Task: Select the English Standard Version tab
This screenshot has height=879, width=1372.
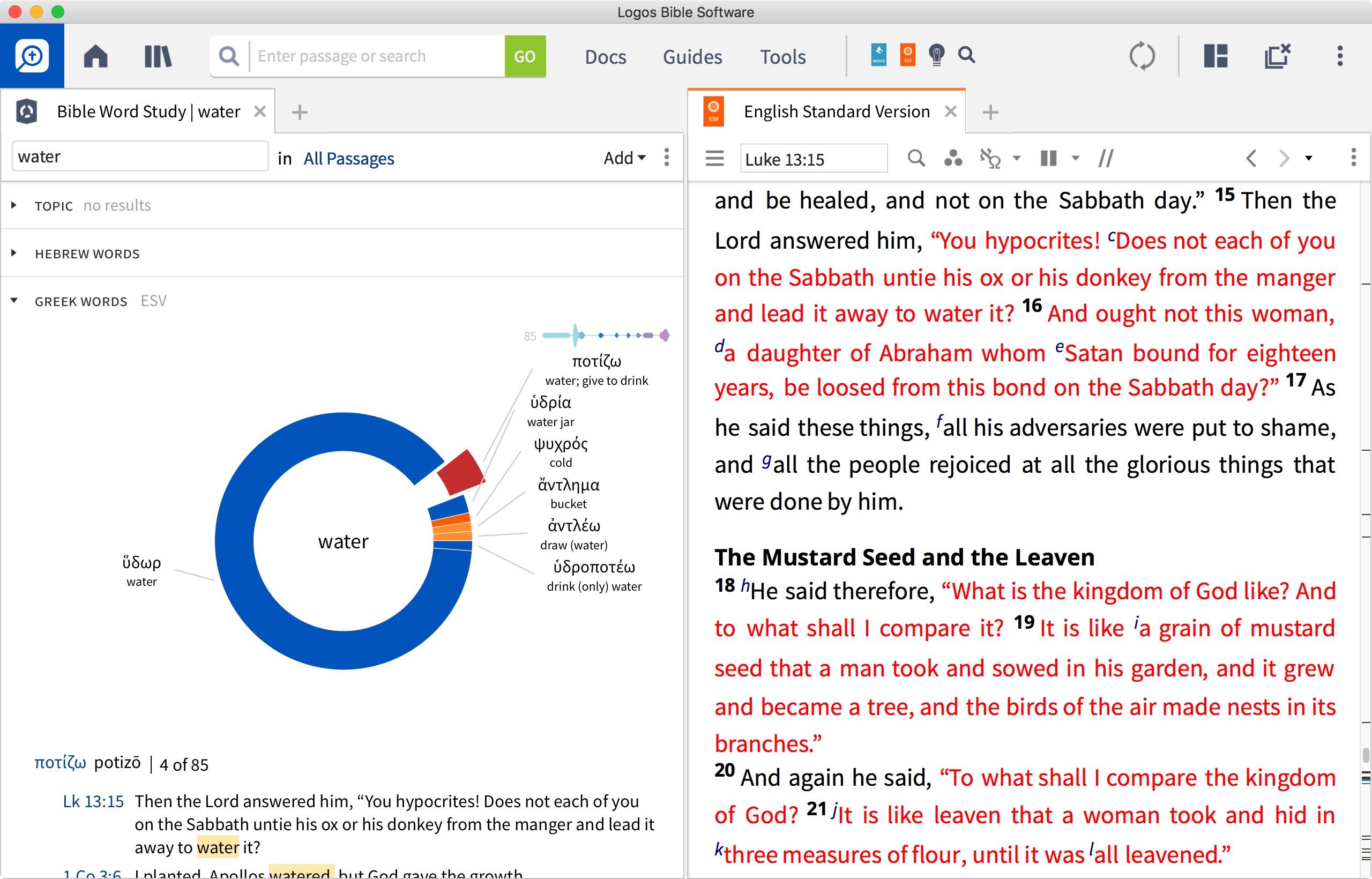Action: tap(826, 111)
